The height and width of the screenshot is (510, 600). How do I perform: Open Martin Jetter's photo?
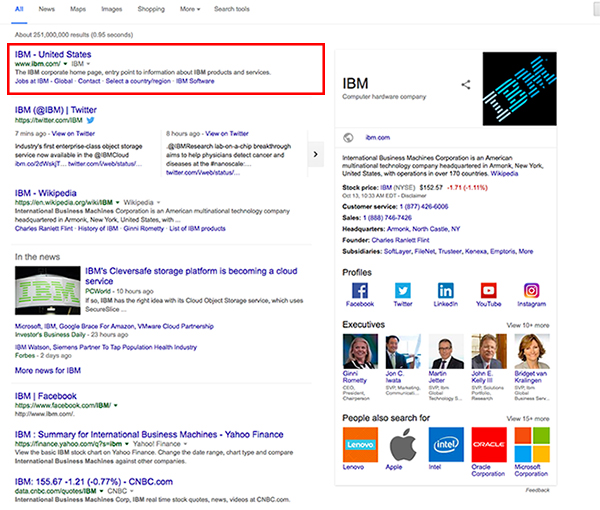[446, 351]
